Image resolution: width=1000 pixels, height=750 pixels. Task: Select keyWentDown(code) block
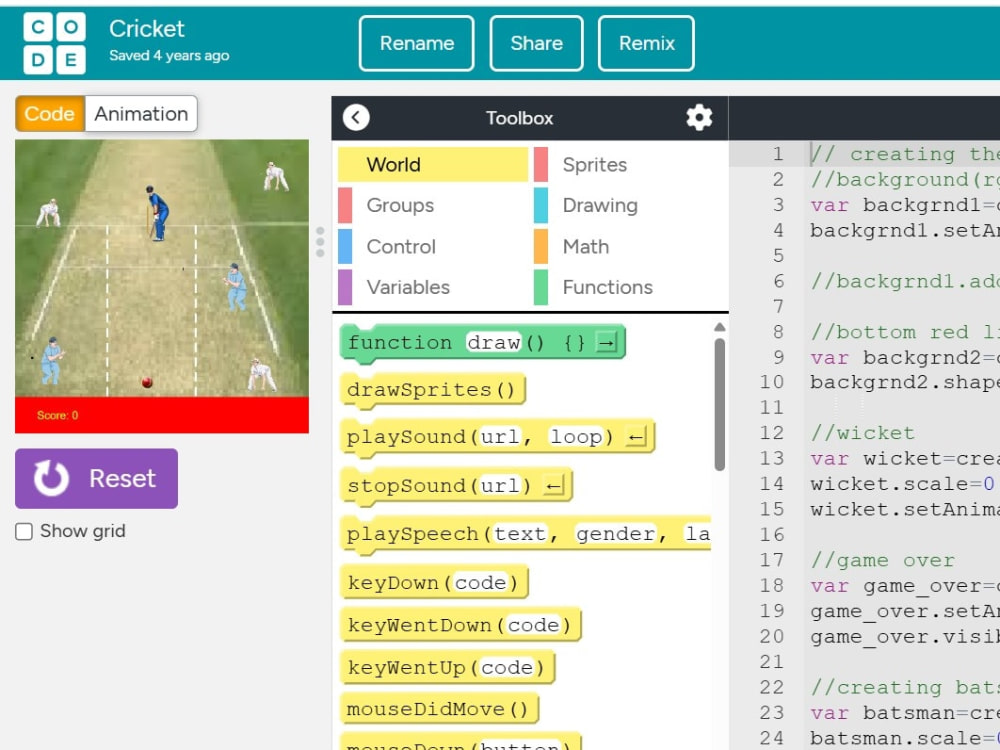(460, 625)
